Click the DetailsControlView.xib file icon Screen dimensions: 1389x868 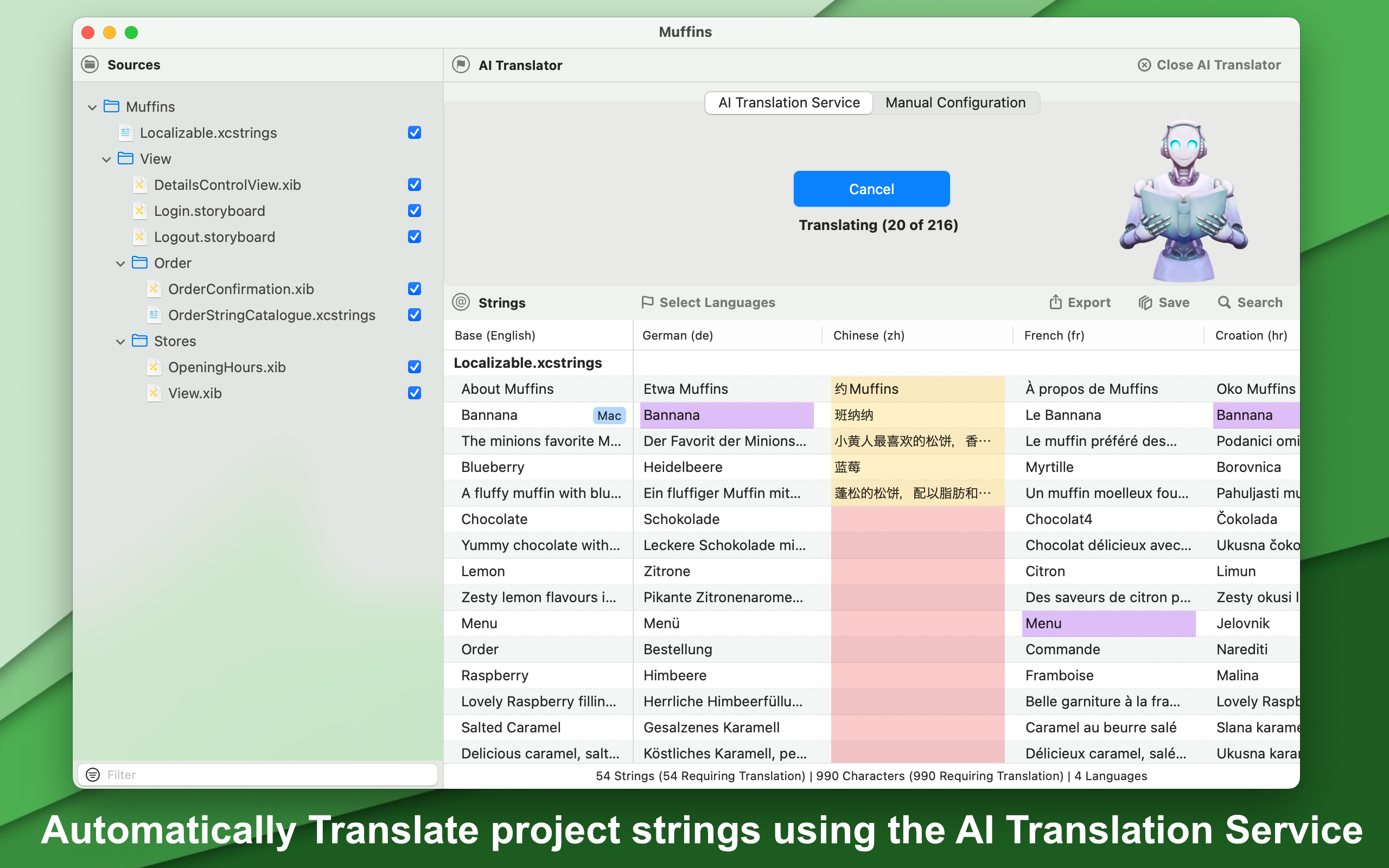coord(139,184)
